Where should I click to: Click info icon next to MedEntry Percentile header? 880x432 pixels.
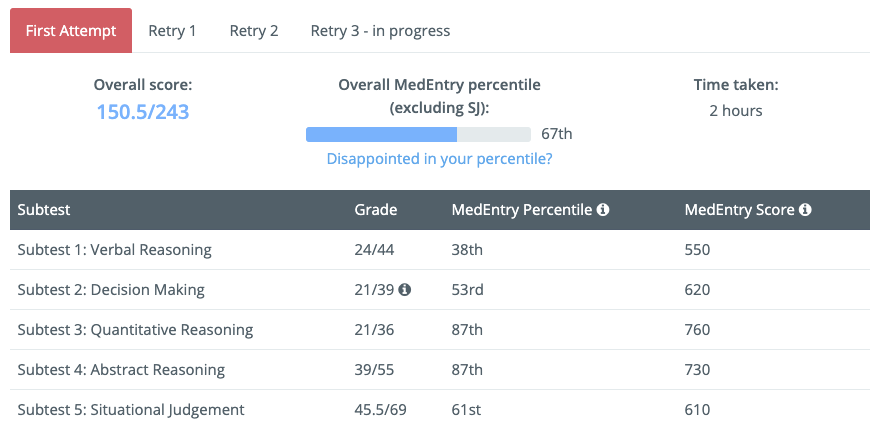[x=603, y=210]
